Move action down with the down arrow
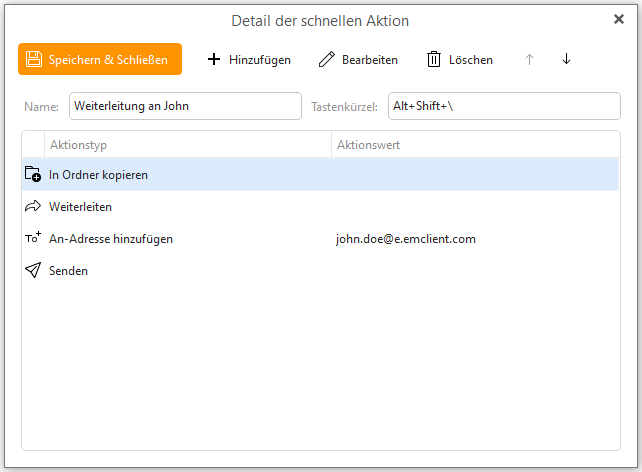The image size is (642, 472). (x=566, y=59)
